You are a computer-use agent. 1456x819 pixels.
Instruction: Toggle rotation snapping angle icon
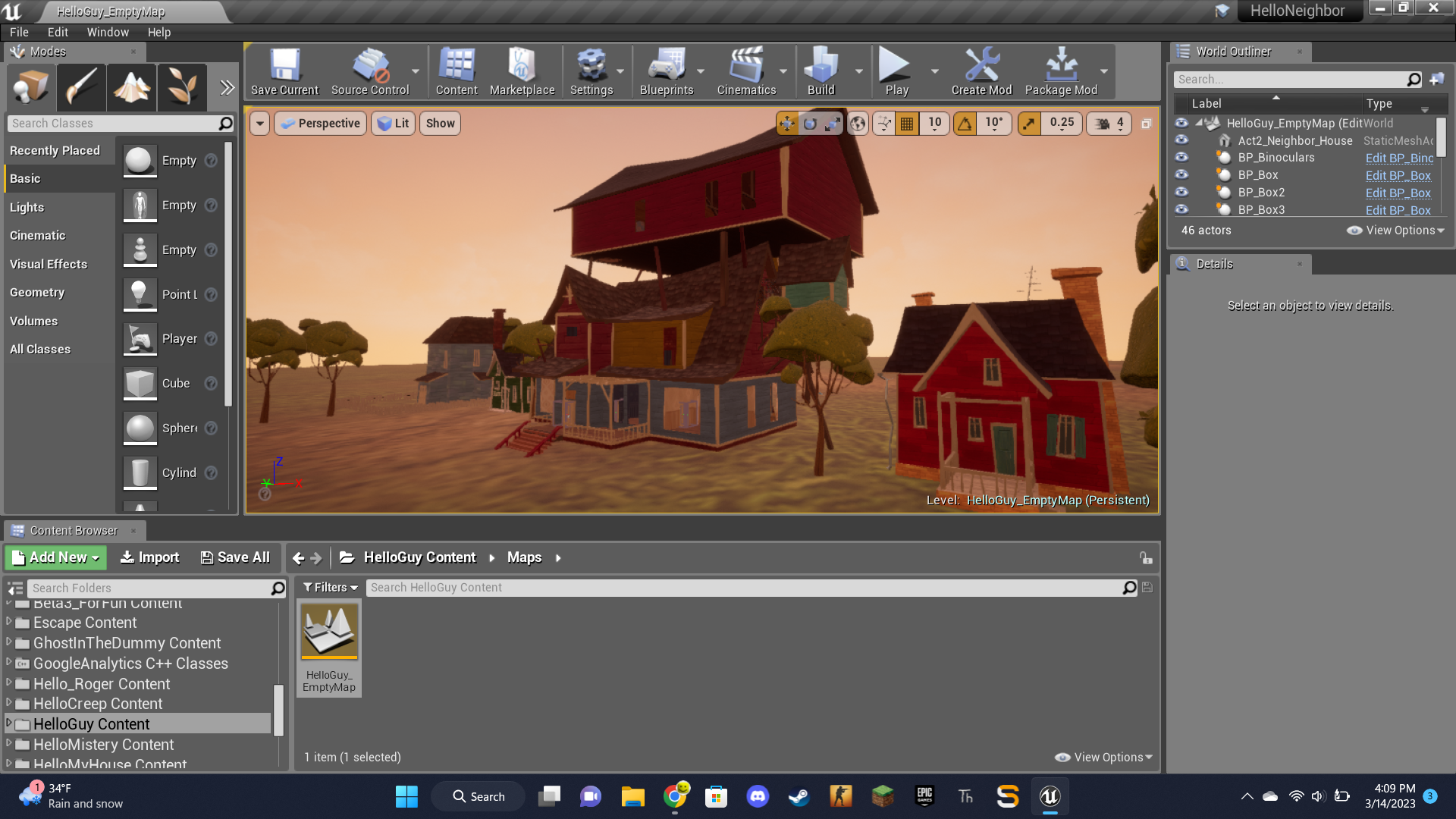pyautogui.click(x=965, y=124)
